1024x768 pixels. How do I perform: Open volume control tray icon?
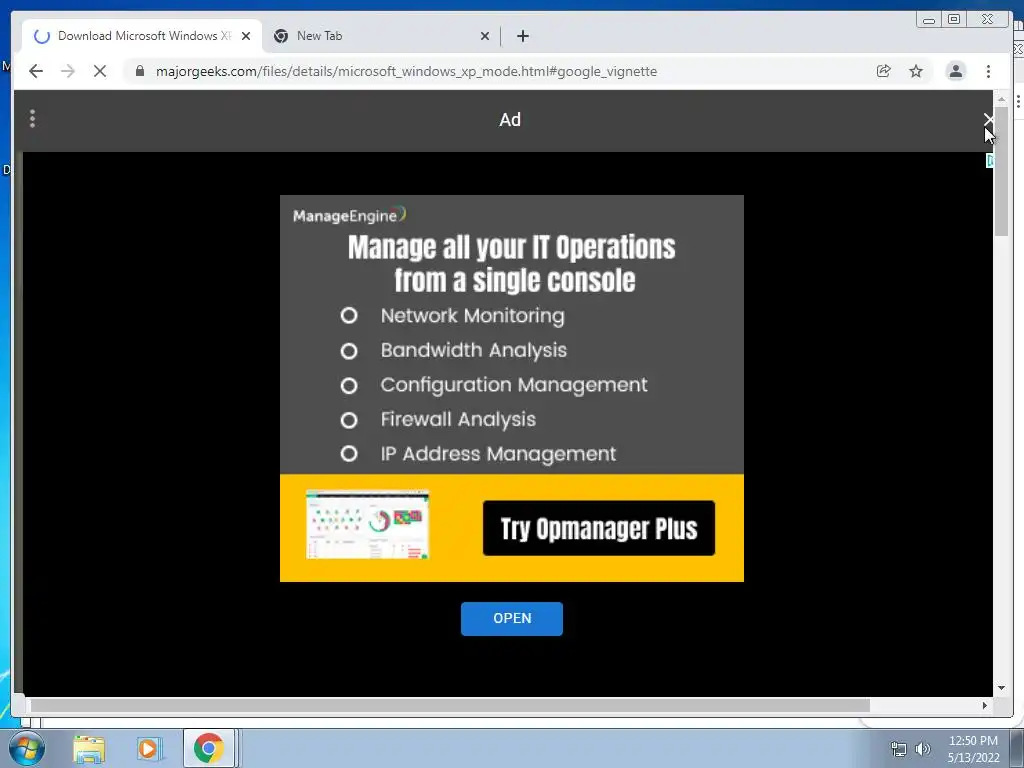point(923,749)
